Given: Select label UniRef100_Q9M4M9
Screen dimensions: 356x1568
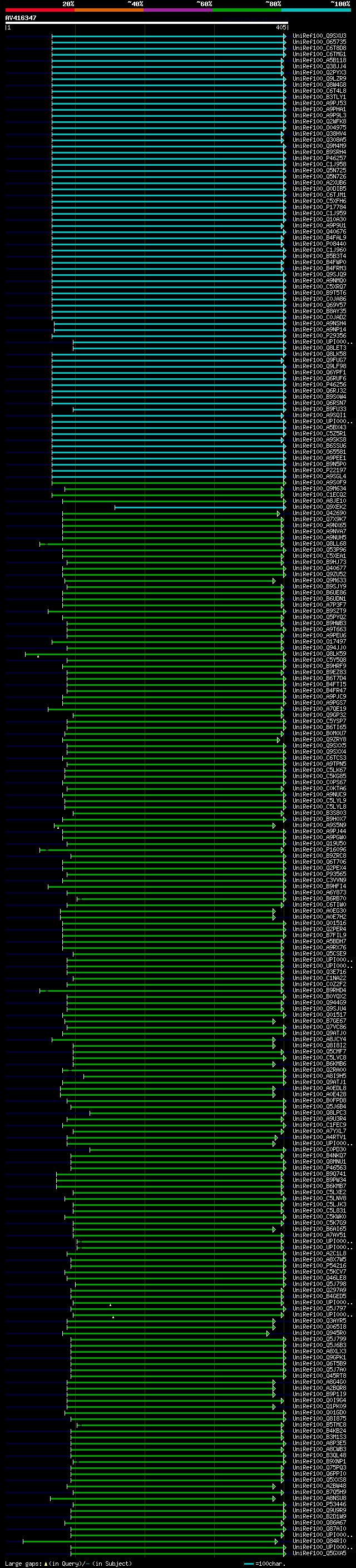Looking at the screenshot, I should 319,146.
